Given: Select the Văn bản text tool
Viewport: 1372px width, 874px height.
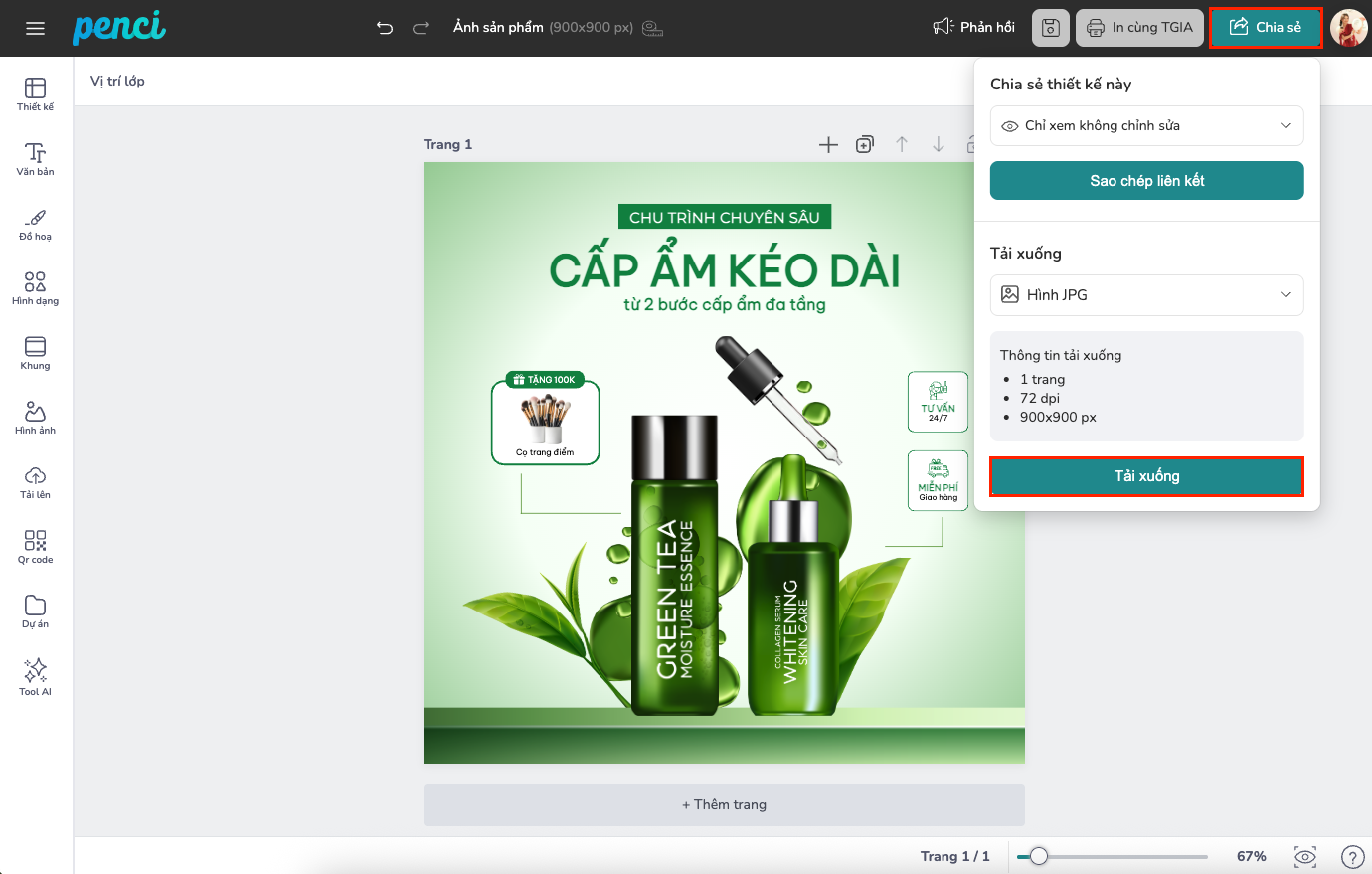Looking at the screenshot, I should [35, 159].
